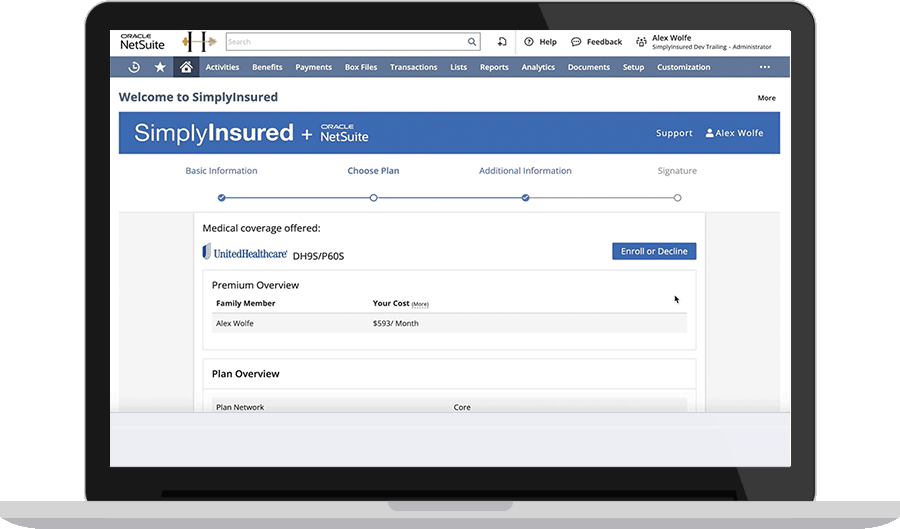Go to the Home house icon
The image size is (900, 529).
pos(186,67)
